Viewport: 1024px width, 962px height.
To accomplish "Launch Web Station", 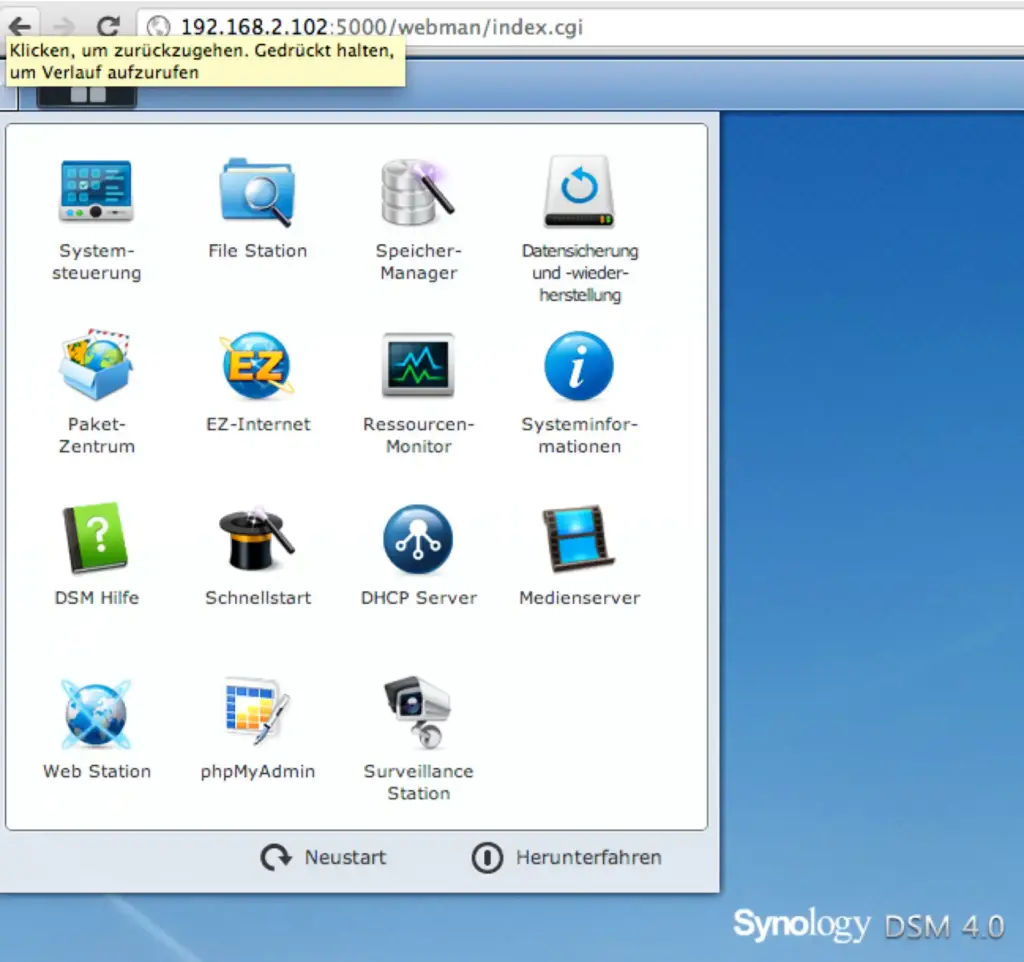I will (96, 713).
